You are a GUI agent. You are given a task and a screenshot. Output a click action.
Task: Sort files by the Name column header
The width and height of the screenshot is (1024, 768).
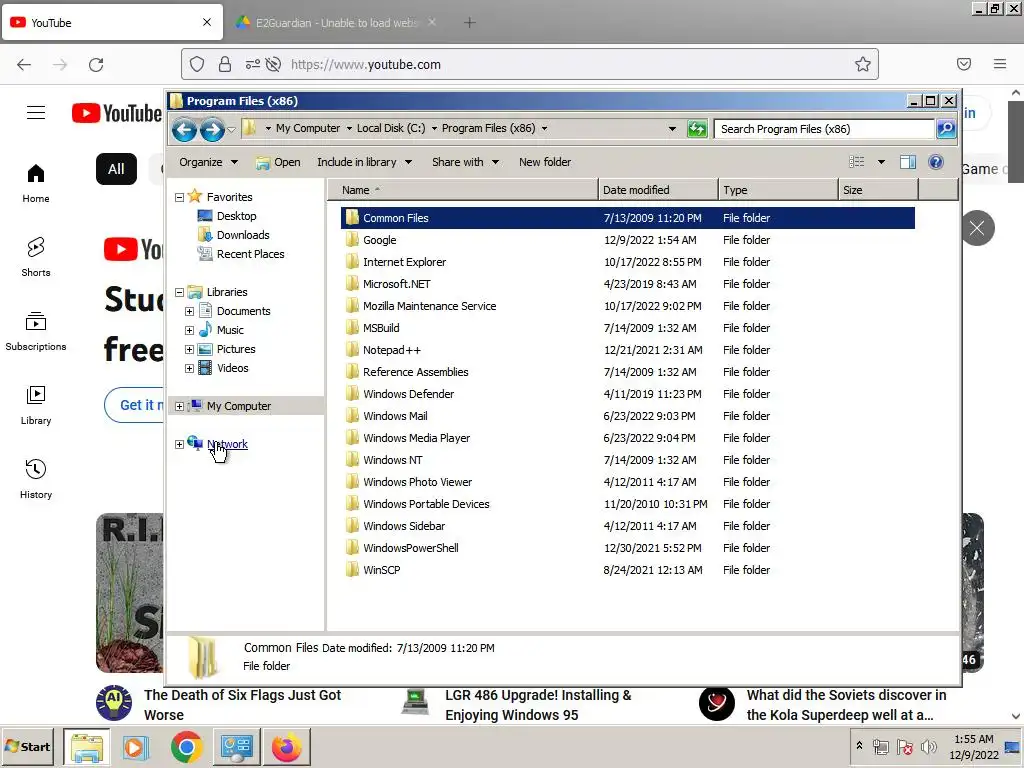point(462,189)
